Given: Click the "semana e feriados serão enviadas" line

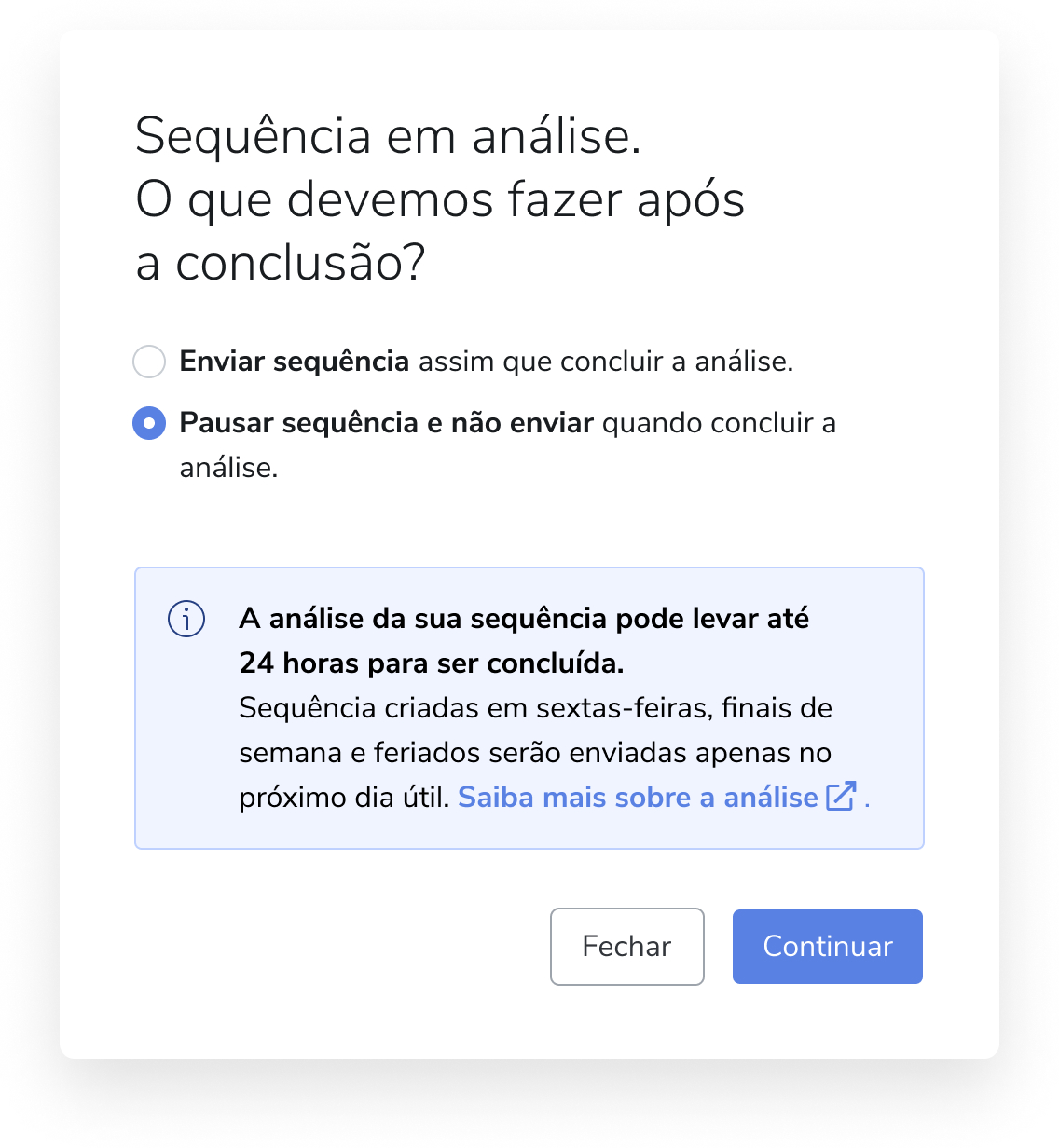Looking at the screenshot, I should click(x=535, y=753).
